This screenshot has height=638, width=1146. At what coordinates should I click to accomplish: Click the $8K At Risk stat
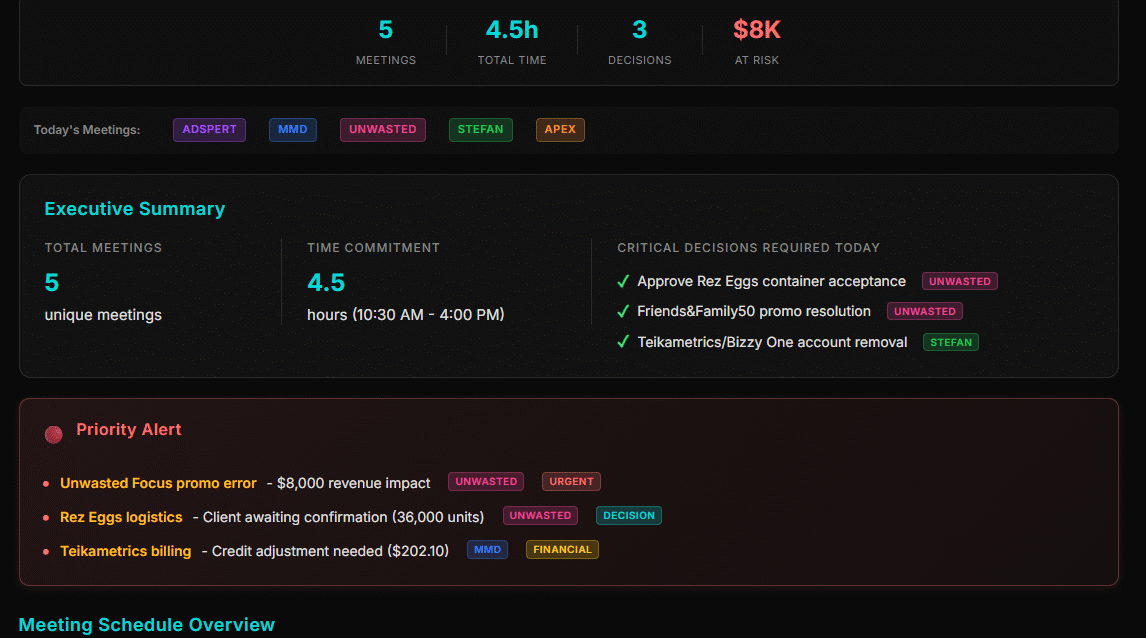coord(755,30)
